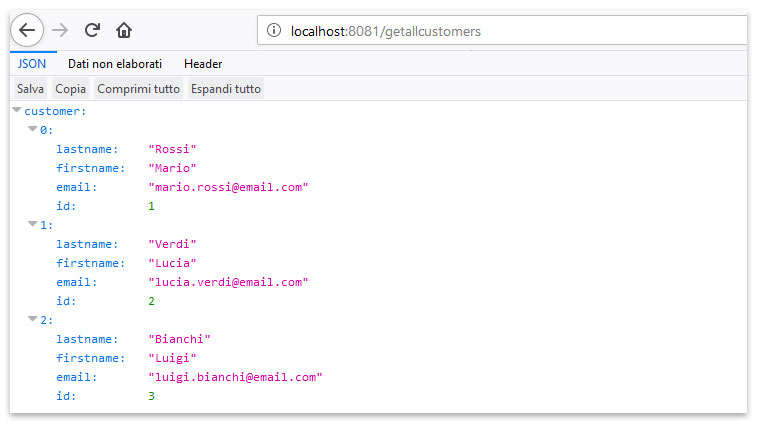Select the id value 3

click(x=151, y=396)
